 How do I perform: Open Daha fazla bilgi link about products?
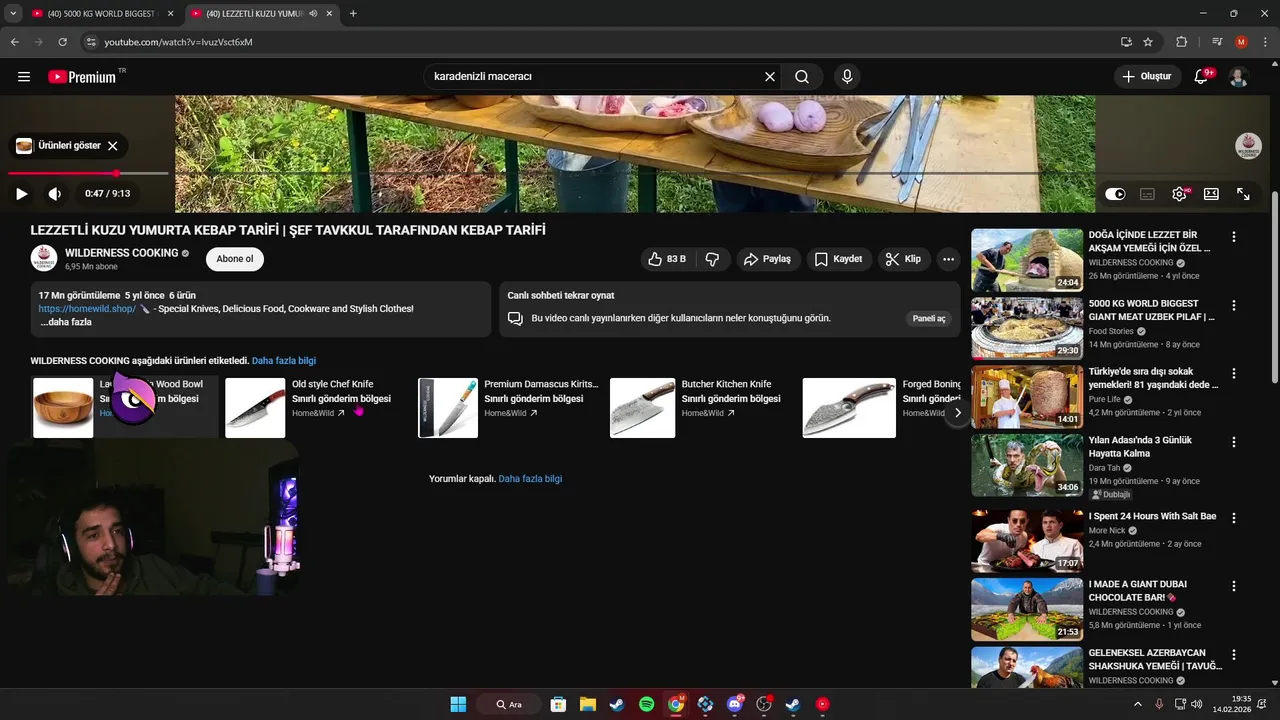tap(284, 360)
